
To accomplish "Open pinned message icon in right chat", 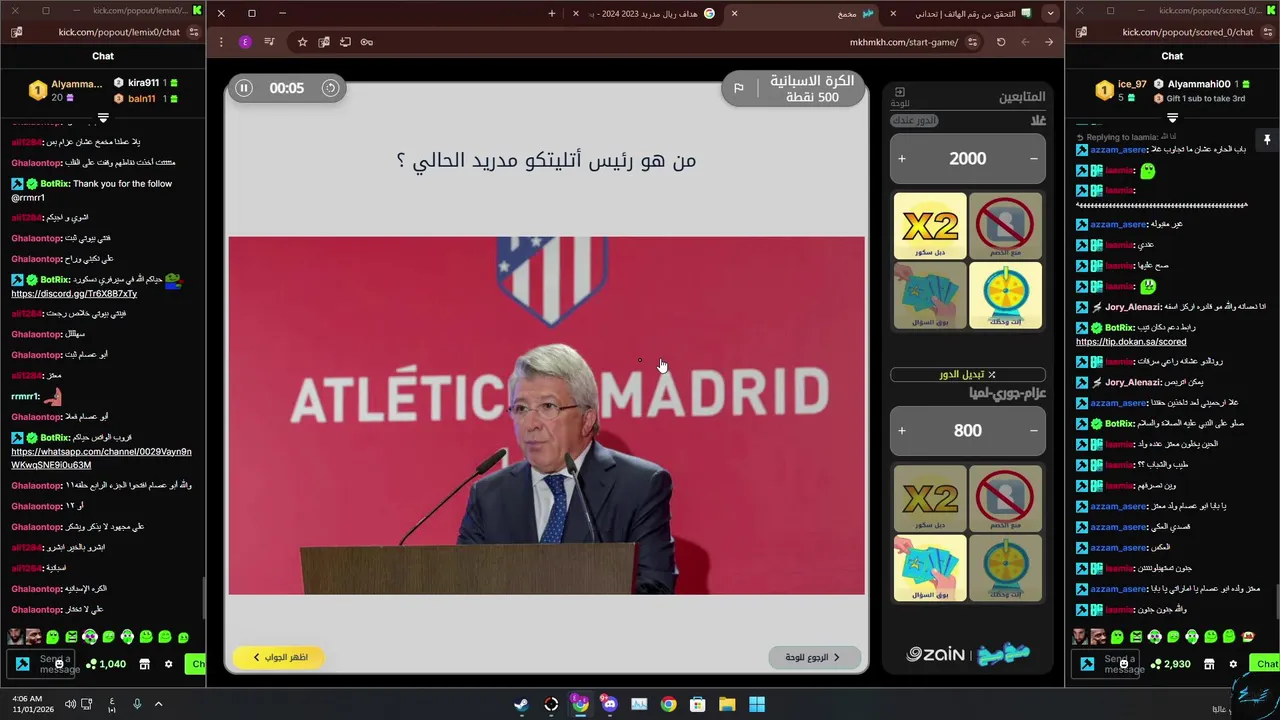I will point(1266,140).
